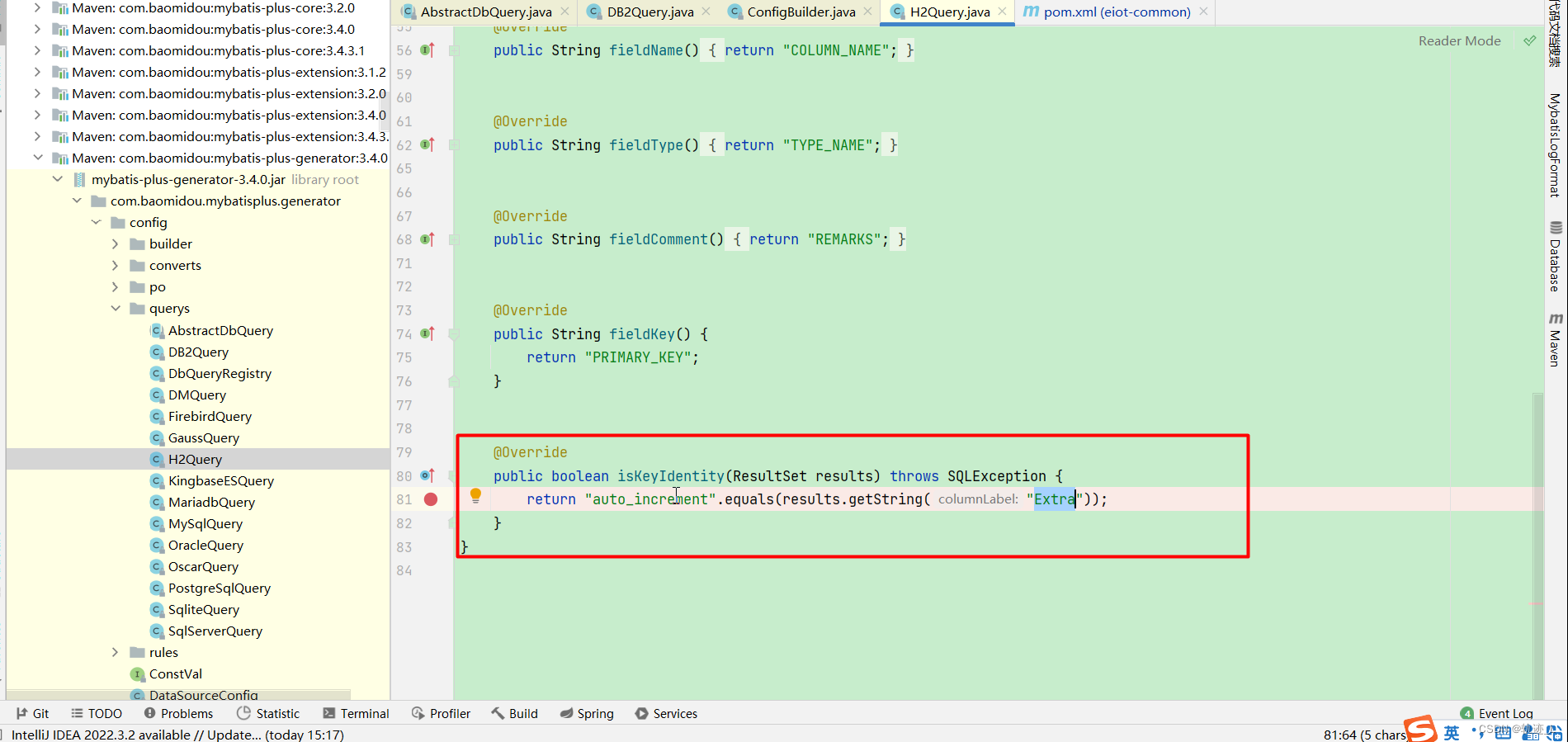Open the TODO tool window
The image size is (1568, 742).
(x=97, y=713)
